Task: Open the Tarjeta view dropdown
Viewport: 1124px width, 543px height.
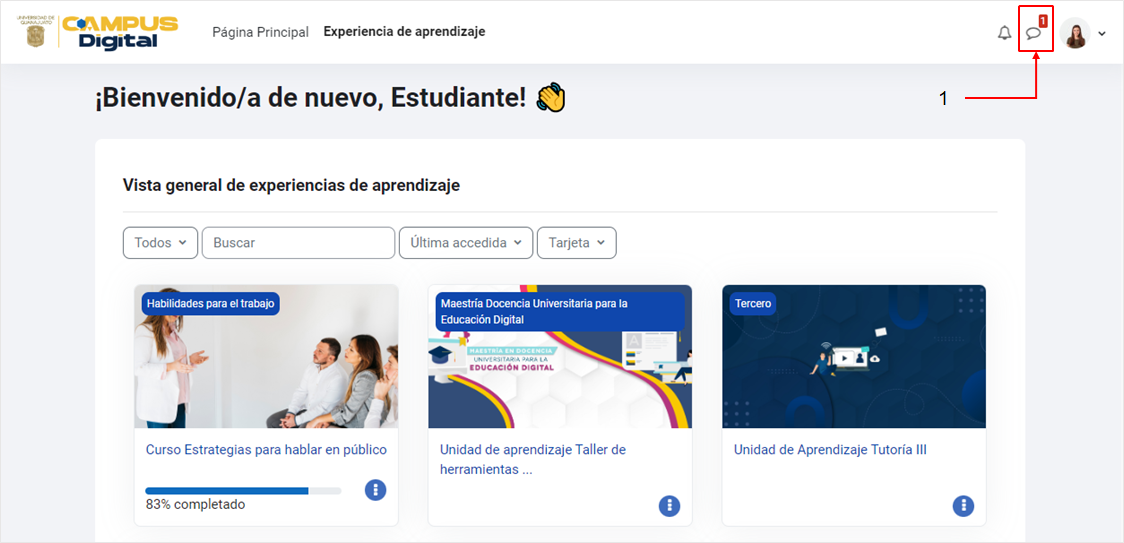Action: tap(576, 242)
